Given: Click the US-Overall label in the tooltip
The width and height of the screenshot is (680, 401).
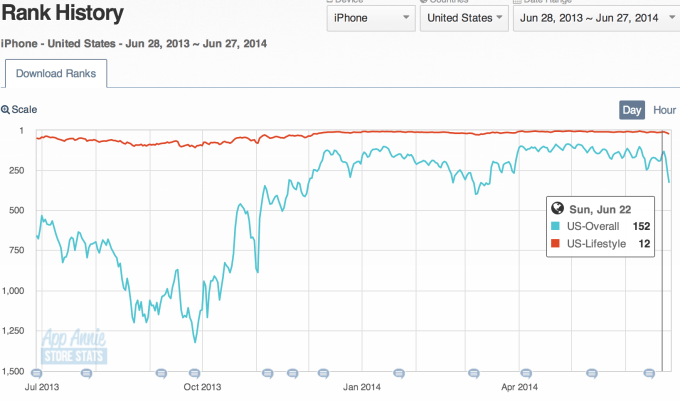Looking at the screenshot, I should pyautogui.click(x=594, y=226).
